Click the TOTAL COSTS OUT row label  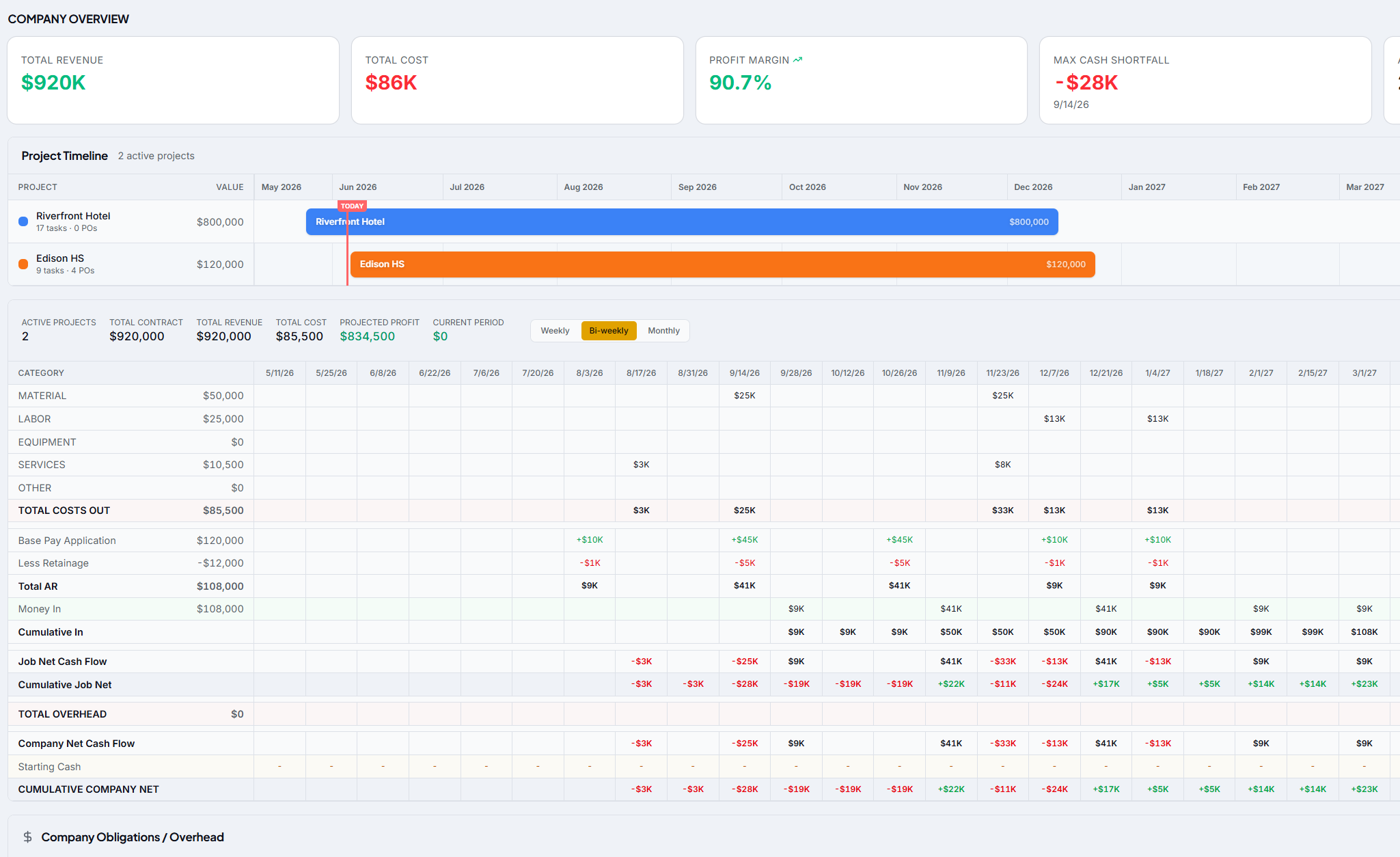(x=64, y=511)
